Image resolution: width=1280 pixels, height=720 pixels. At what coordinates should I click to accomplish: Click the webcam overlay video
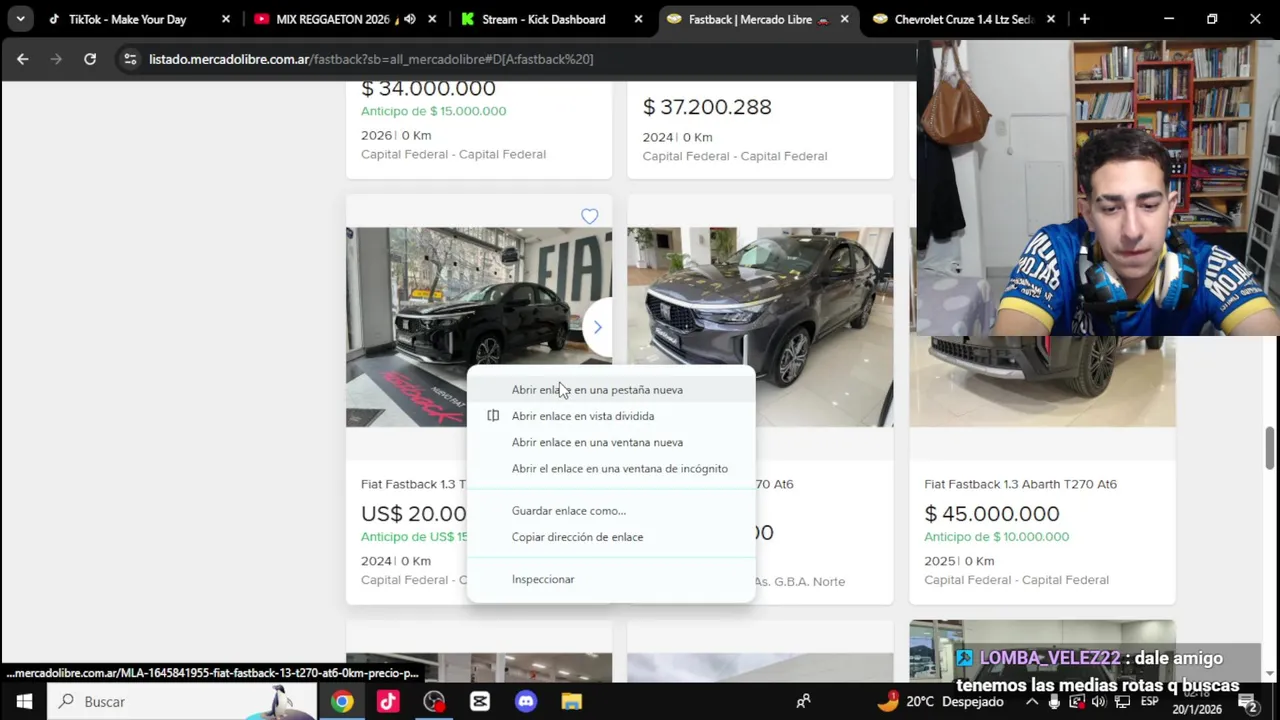coord(1098,188)
